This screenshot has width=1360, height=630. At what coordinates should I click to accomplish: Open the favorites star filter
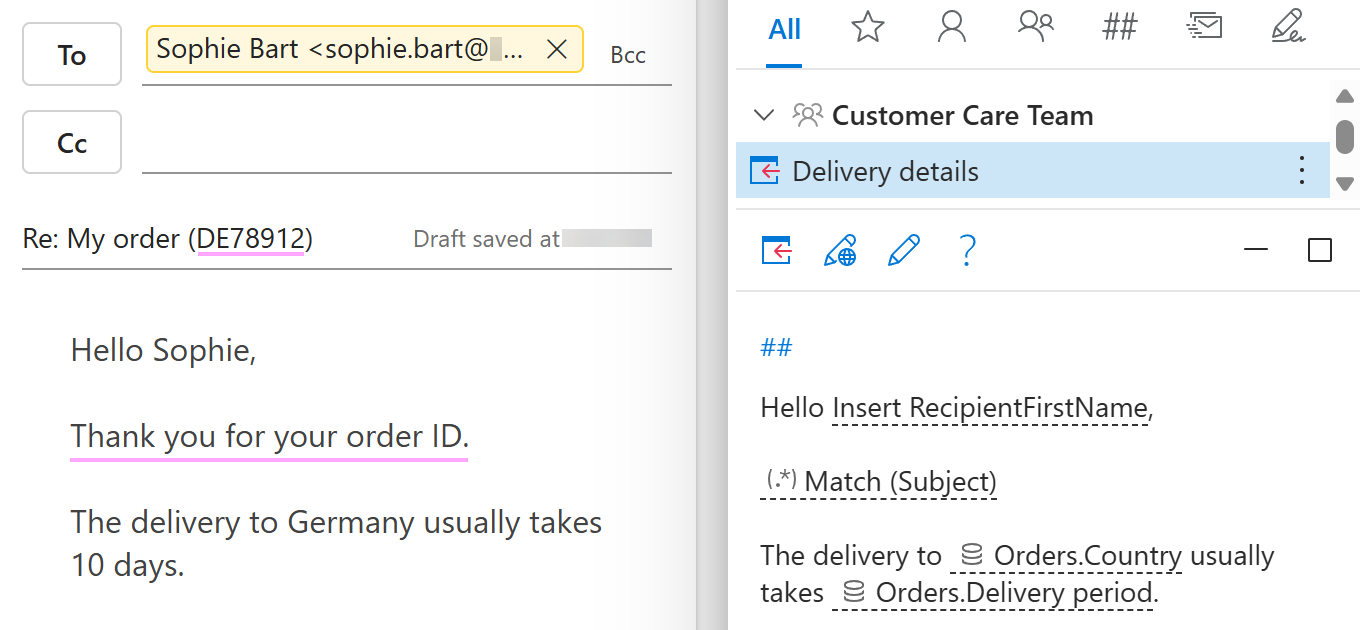point(867,28)
